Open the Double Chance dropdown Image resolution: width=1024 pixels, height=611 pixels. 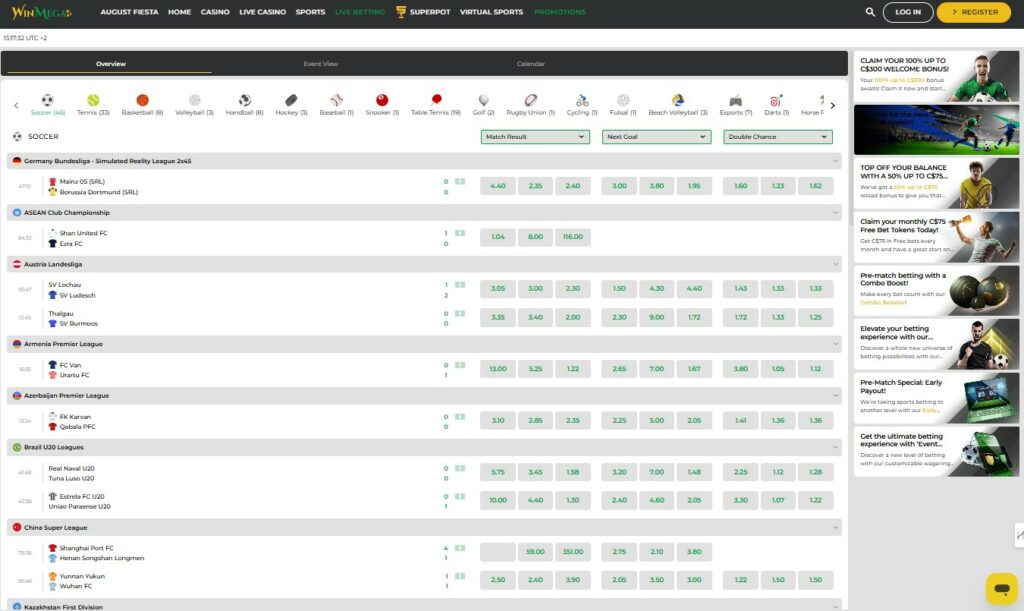pos(778,136)
